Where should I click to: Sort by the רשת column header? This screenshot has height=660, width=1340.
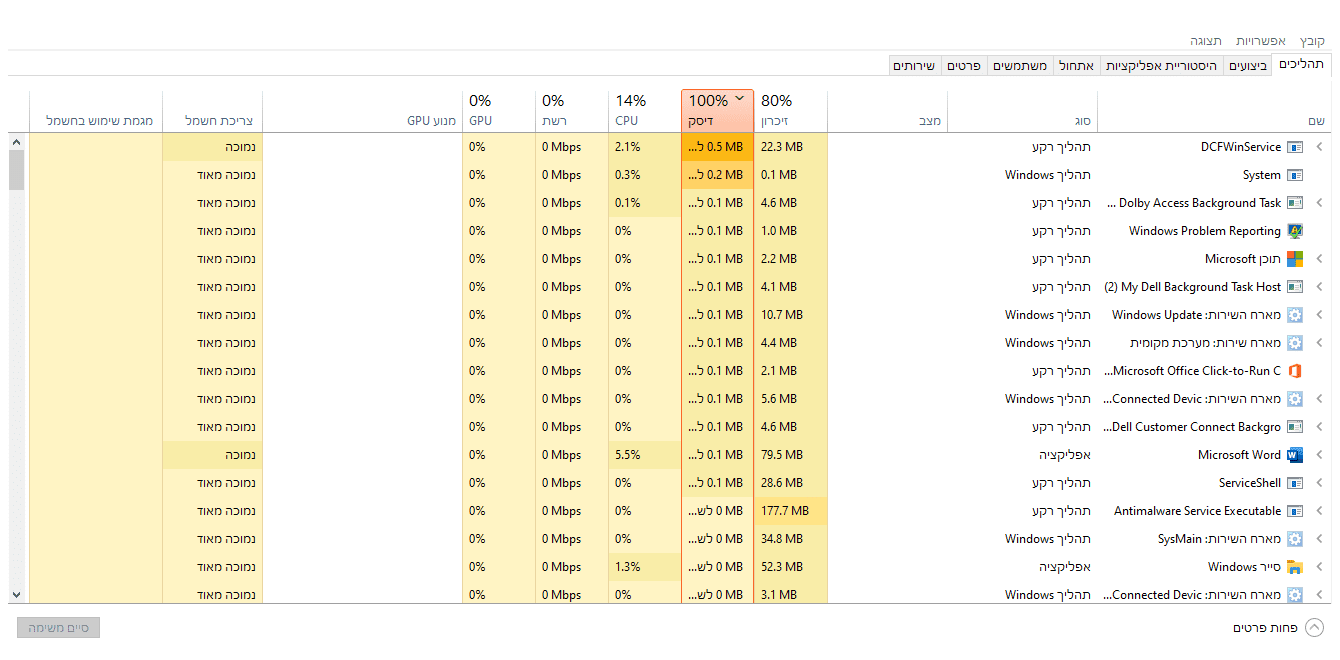pos(572,110)
